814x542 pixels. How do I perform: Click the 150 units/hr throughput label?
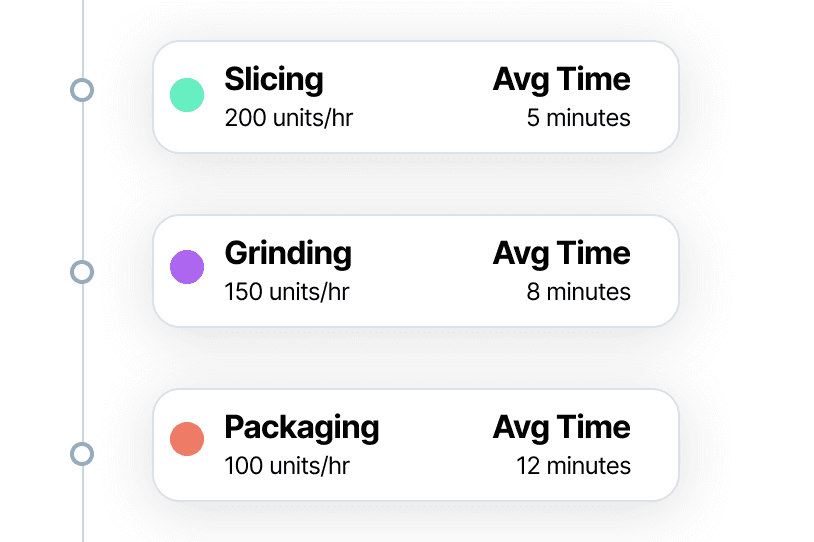287,292
